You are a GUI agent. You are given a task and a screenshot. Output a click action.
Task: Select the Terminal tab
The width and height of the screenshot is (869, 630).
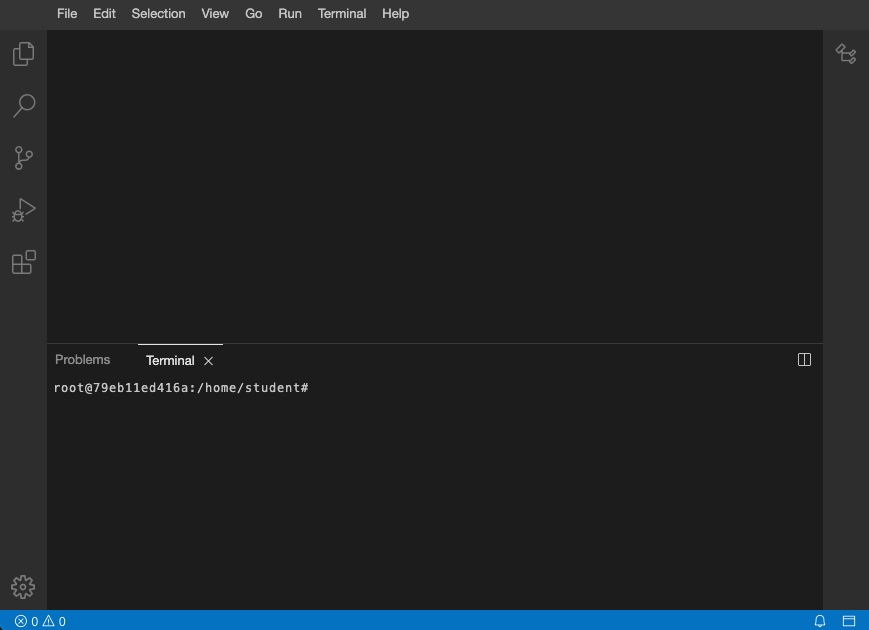(170, 360)
